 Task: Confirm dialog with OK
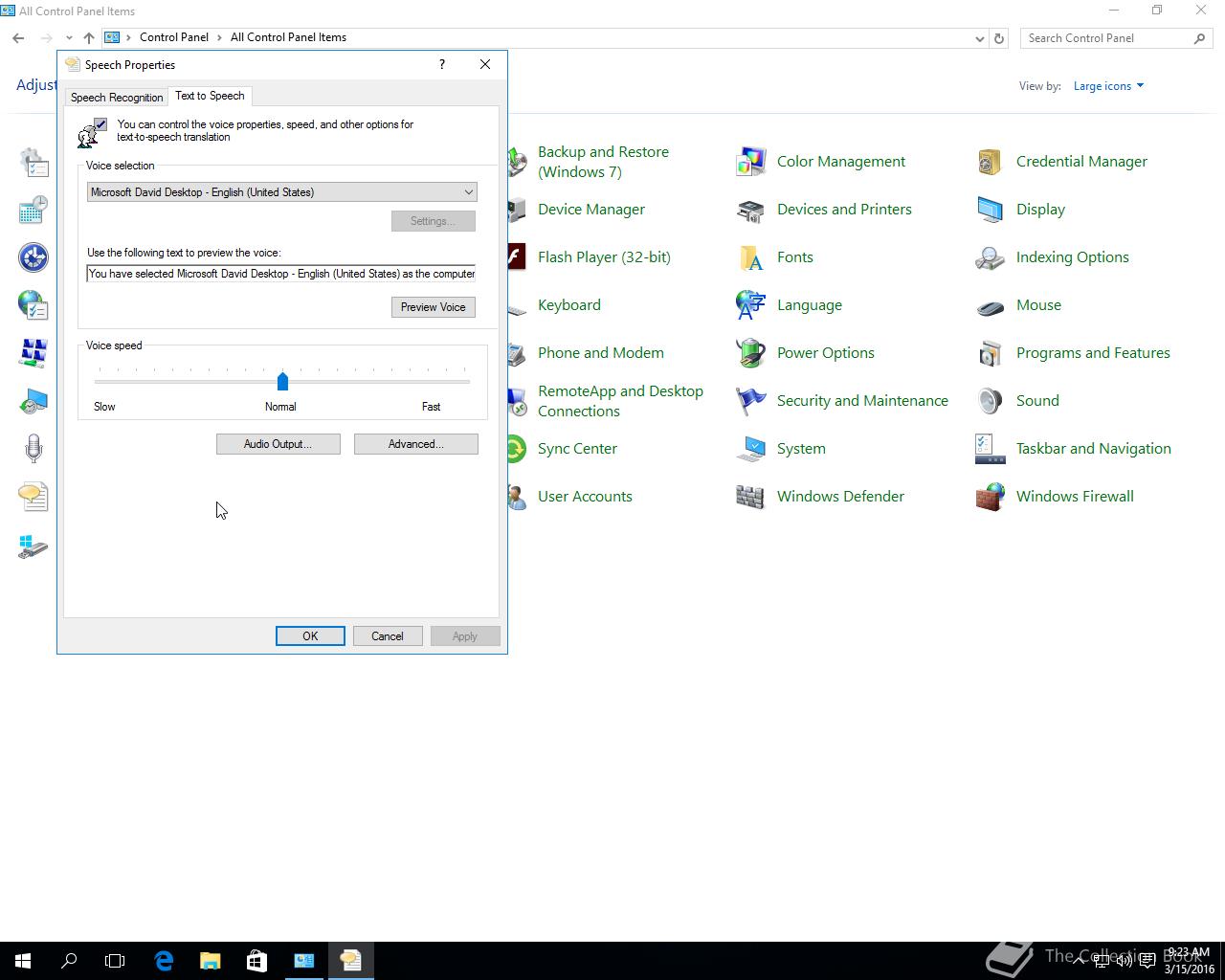310,636
